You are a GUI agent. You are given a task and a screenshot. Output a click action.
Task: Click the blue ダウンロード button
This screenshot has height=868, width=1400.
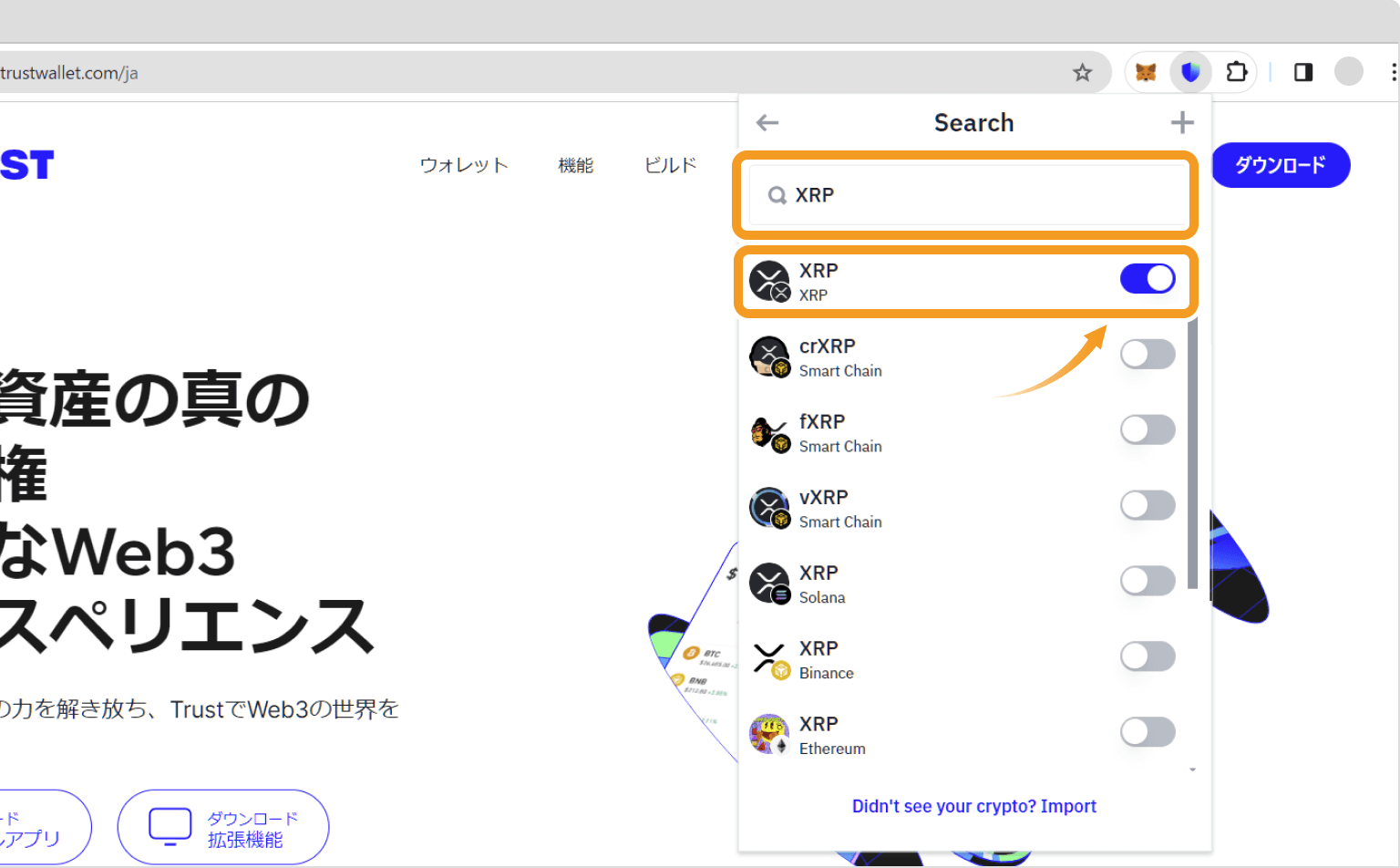[1281, 165]
